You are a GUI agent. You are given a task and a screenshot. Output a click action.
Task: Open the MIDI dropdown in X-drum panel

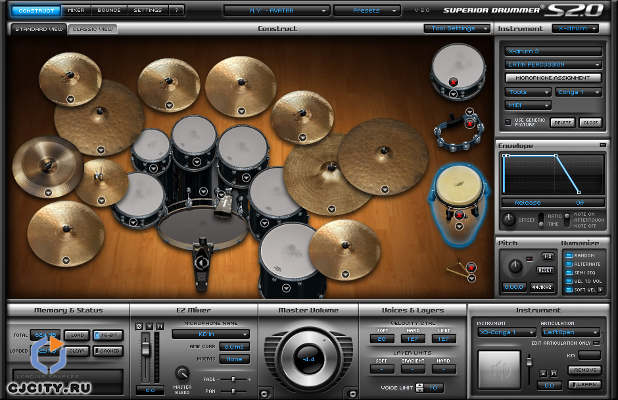click(x=528, y=106)
